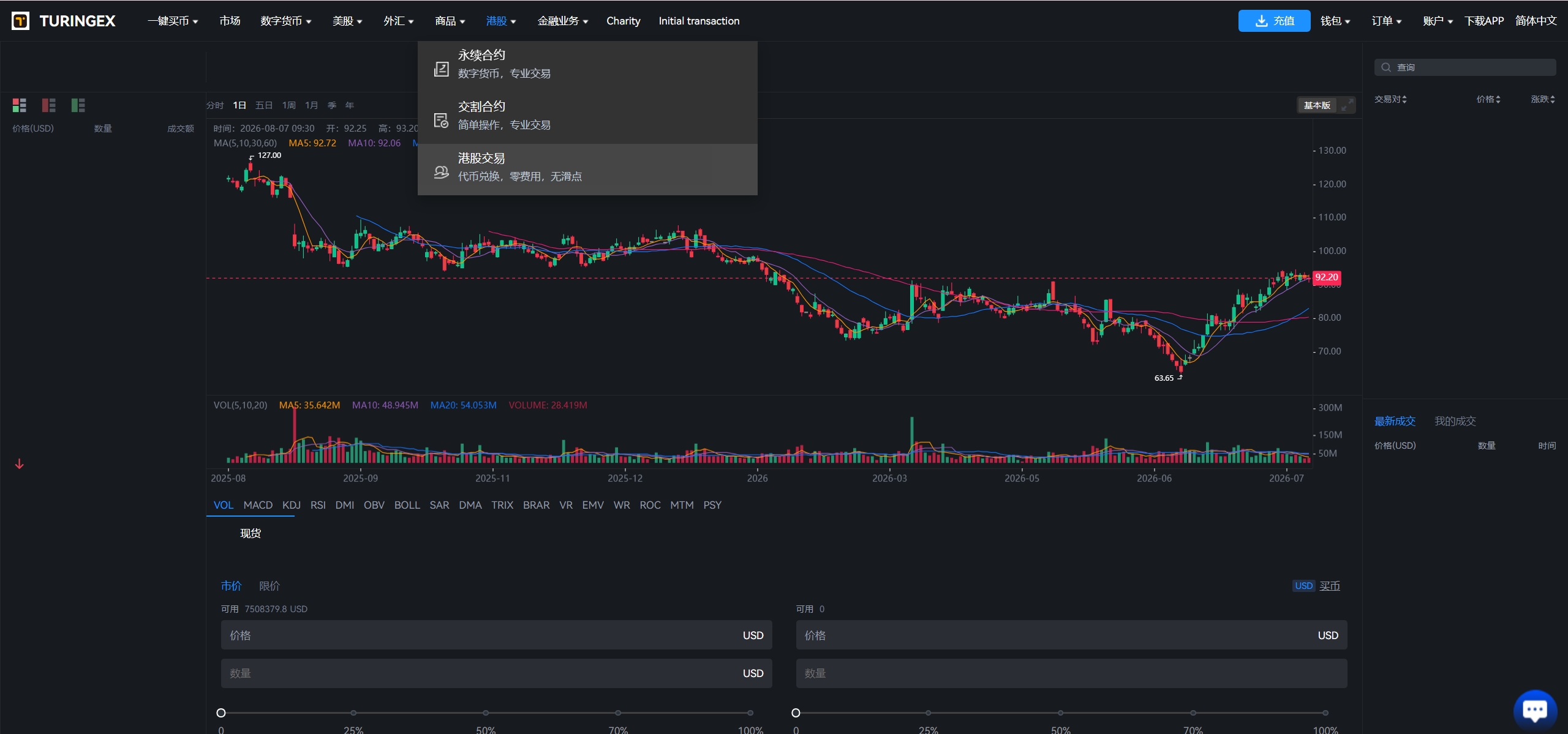Click the 充值 deposit button
Image resolution: width=1568 pixels, height=734 pixels.
point(1274,21)
